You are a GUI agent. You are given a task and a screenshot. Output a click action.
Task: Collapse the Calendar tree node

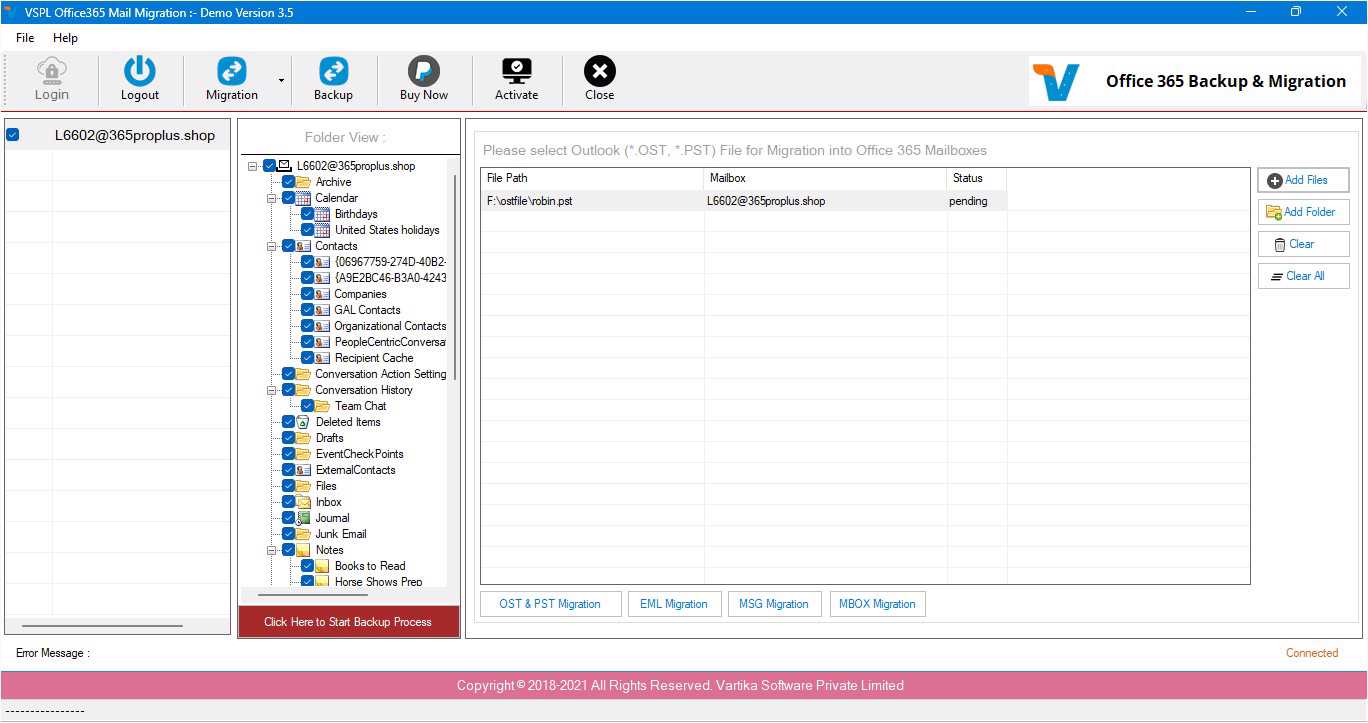[x=272, y=198]
